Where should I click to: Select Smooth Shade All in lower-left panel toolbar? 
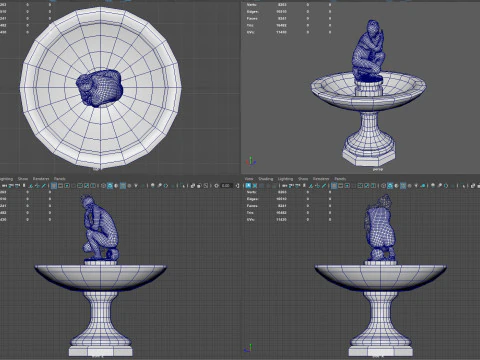coord(110,186)
